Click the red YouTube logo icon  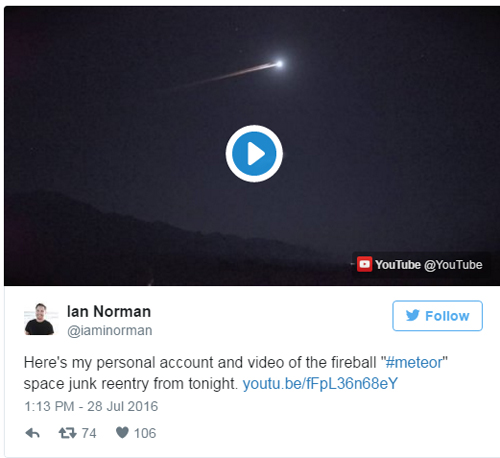(364, 264)
